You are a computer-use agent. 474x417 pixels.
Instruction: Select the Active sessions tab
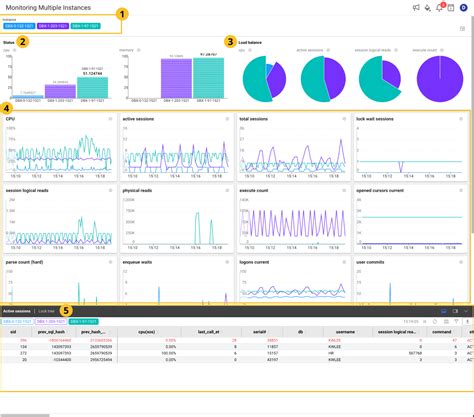17,311
